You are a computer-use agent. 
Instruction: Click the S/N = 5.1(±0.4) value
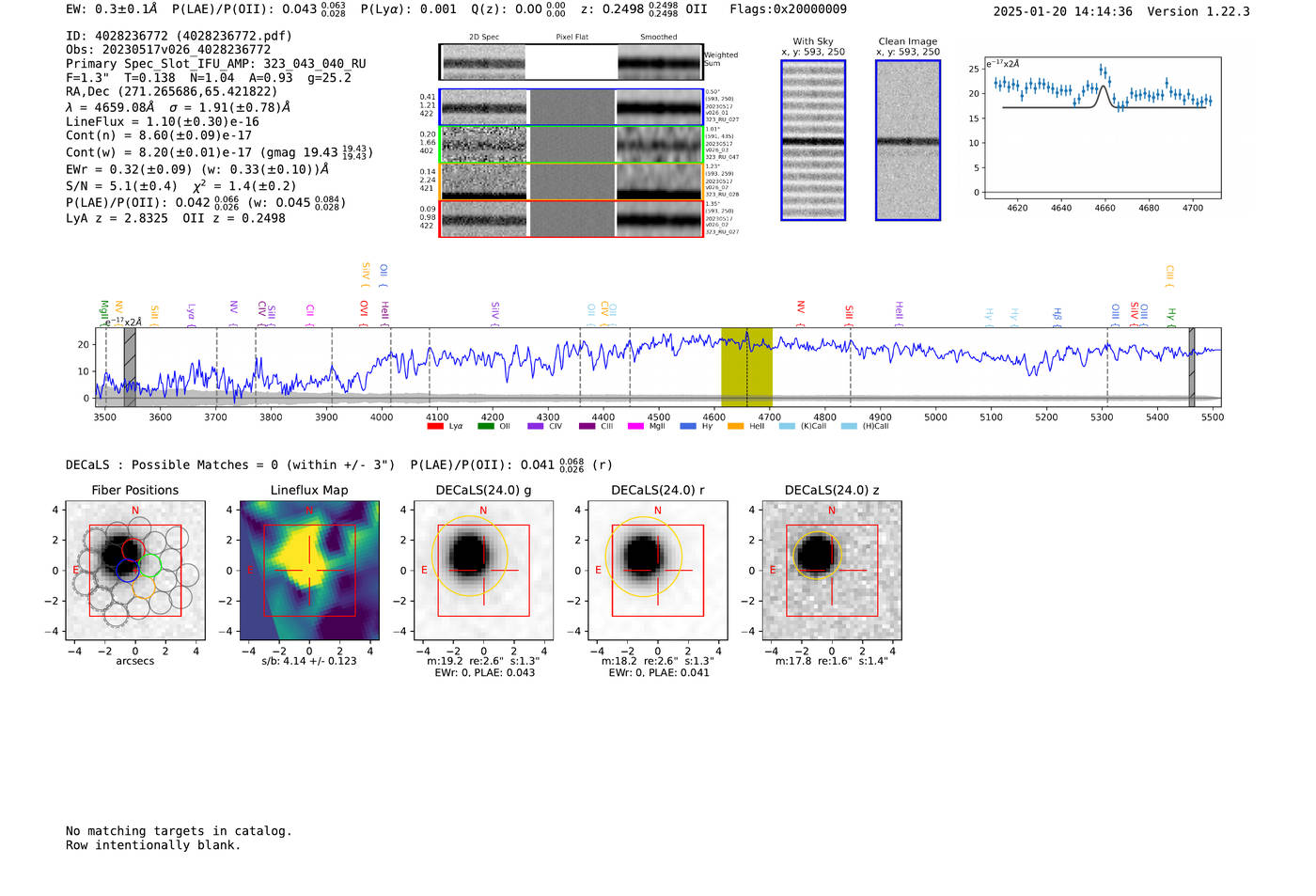pos(121,186)
